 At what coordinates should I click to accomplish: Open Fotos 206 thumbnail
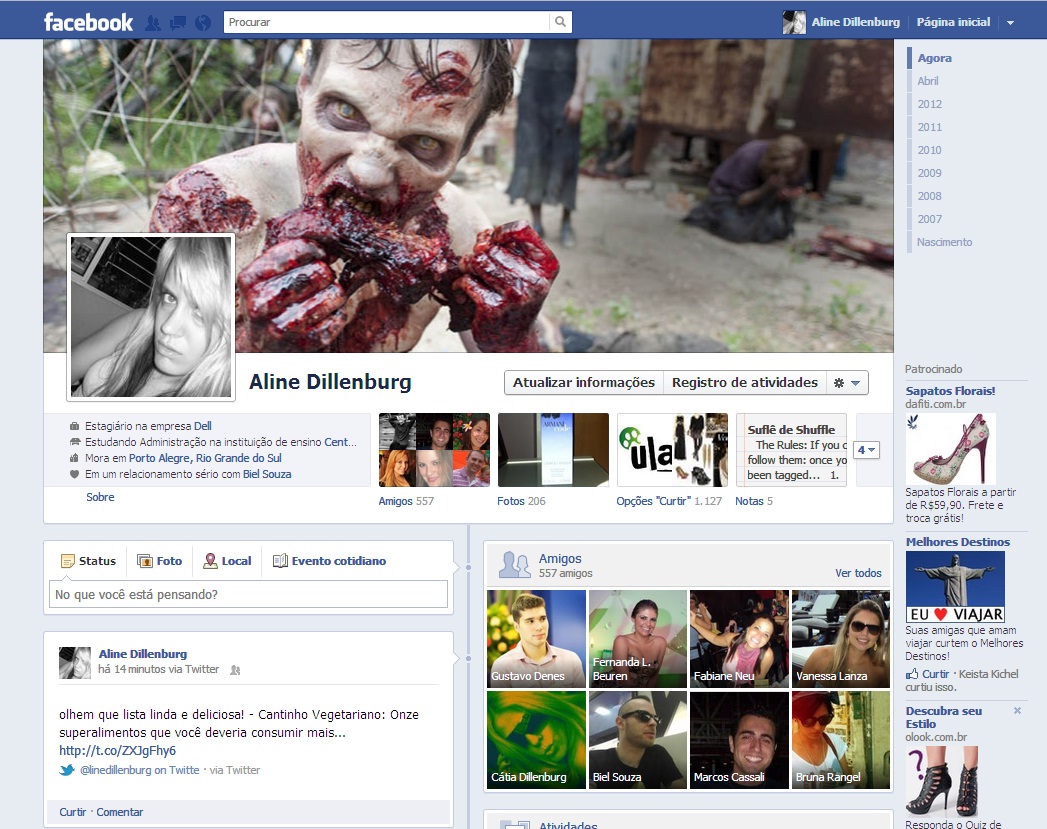click(x=553, y=450)
